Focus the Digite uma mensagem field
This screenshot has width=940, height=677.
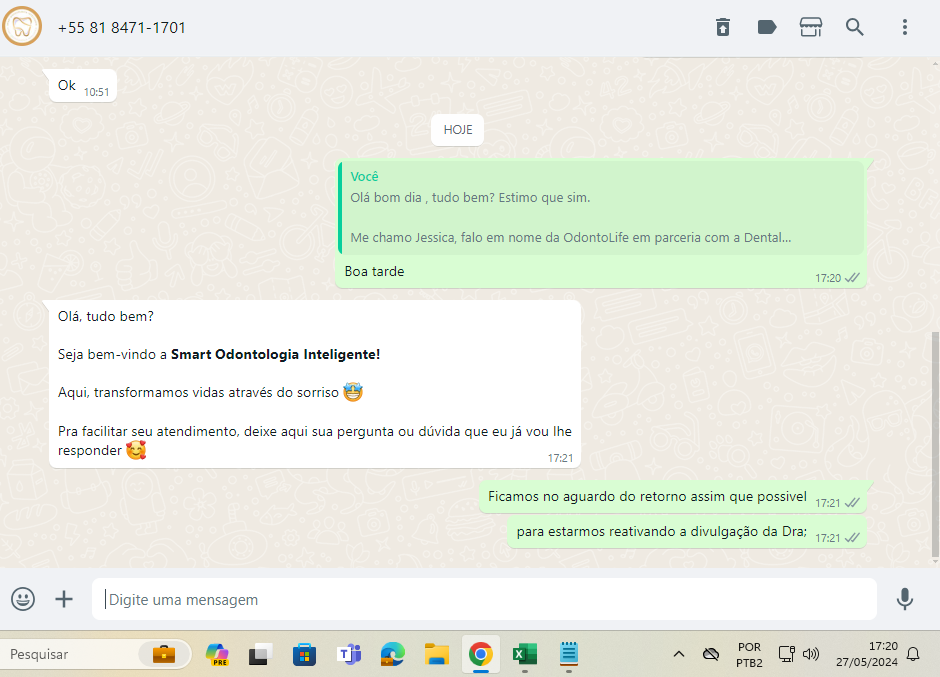coord(484,599)
